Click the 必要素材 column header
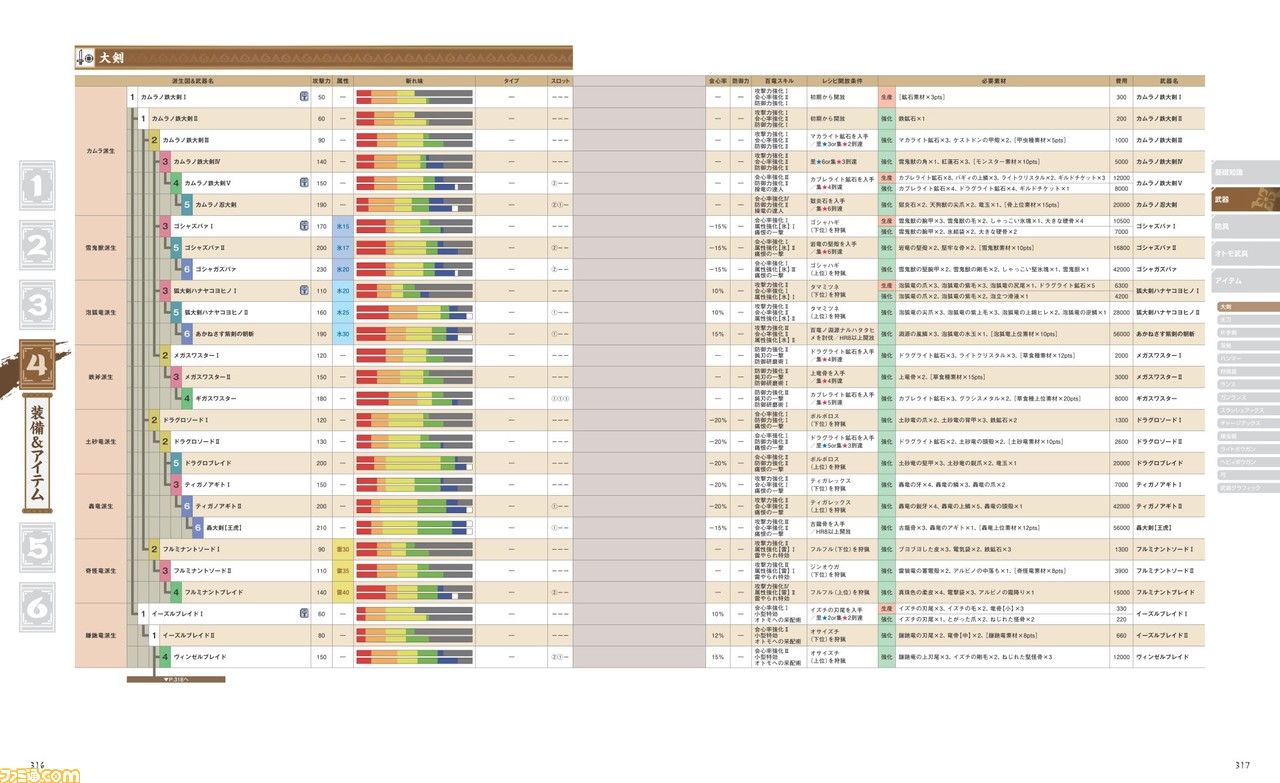Screen dimensions: 1280x783 (x=993, y=79)
